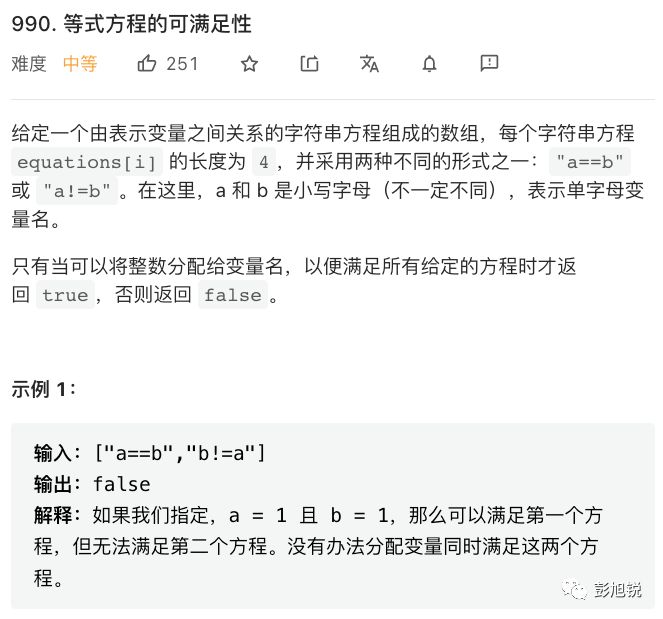Click the share icon
This screenshot has height=619, width=663.
pyautogui.click(x=309, y=64)
